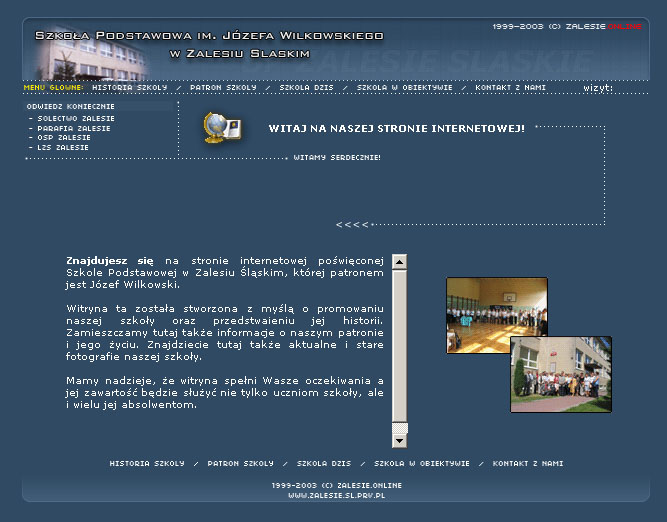Screen dimensions: 667x522
Task: Open the school building group photo
Action: (561, 374)
